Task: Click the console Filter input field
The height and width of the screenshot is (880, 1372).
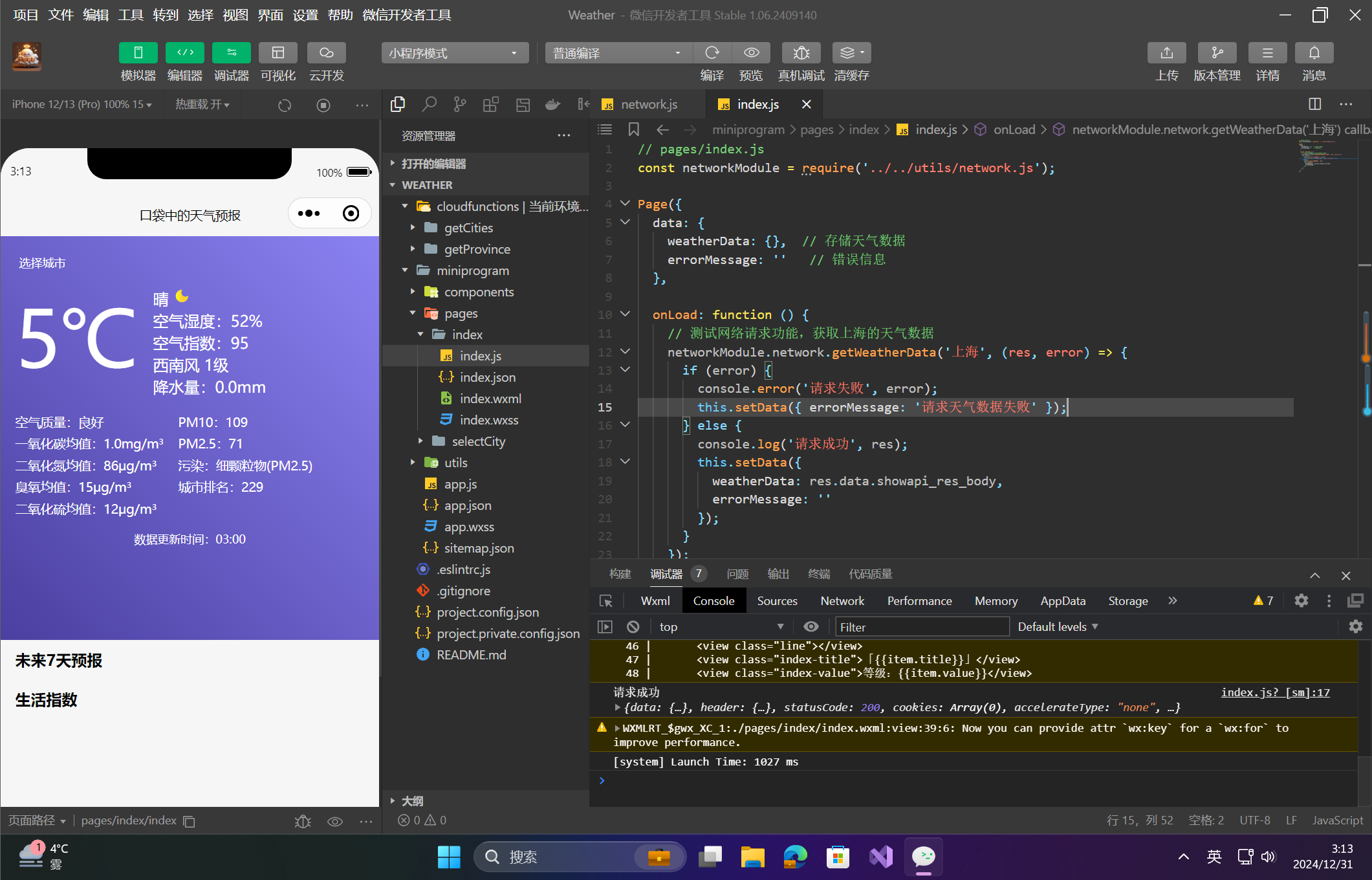Action: pyautogui.click(x=922, y=626)
